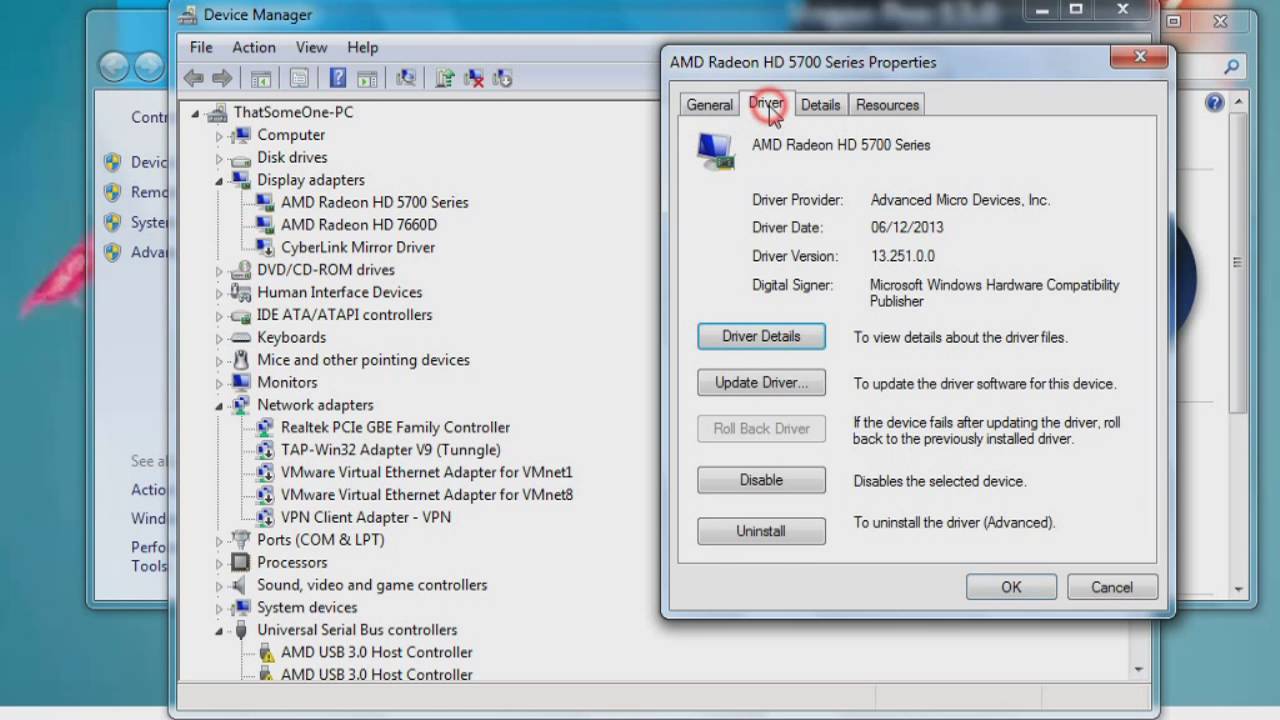Click the VMware VMnet1 adapter icon
1280x720 pixels.
[265, 472]
